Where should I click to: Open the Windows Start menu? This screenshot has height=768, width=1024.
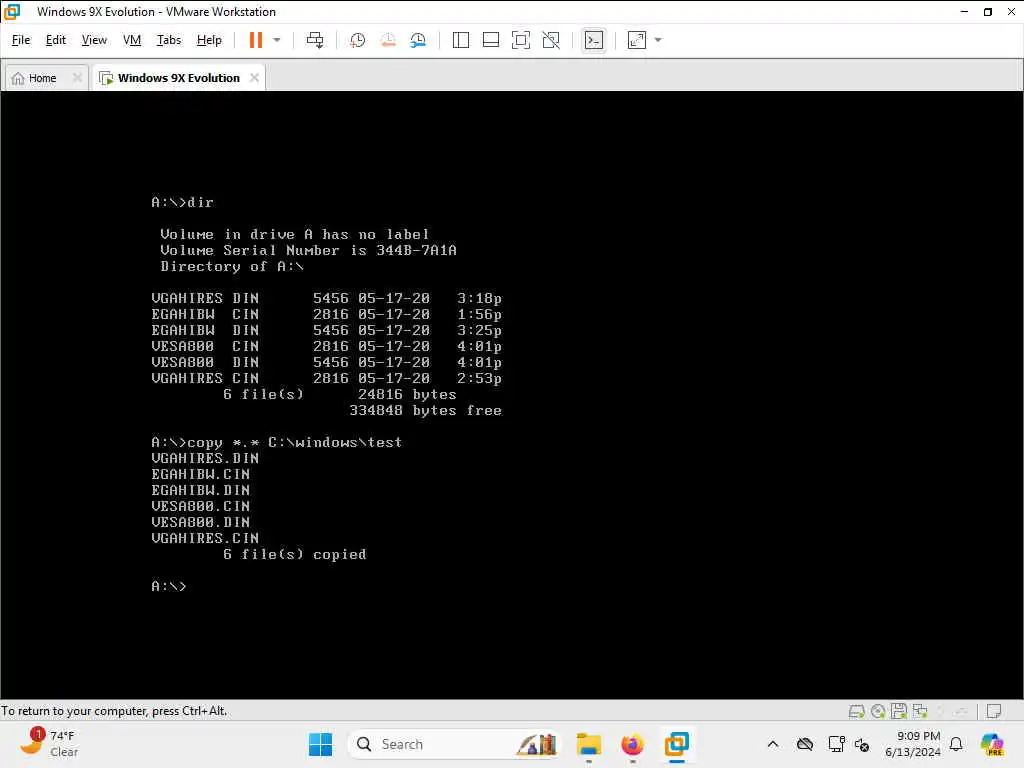(x=320, y=744)
